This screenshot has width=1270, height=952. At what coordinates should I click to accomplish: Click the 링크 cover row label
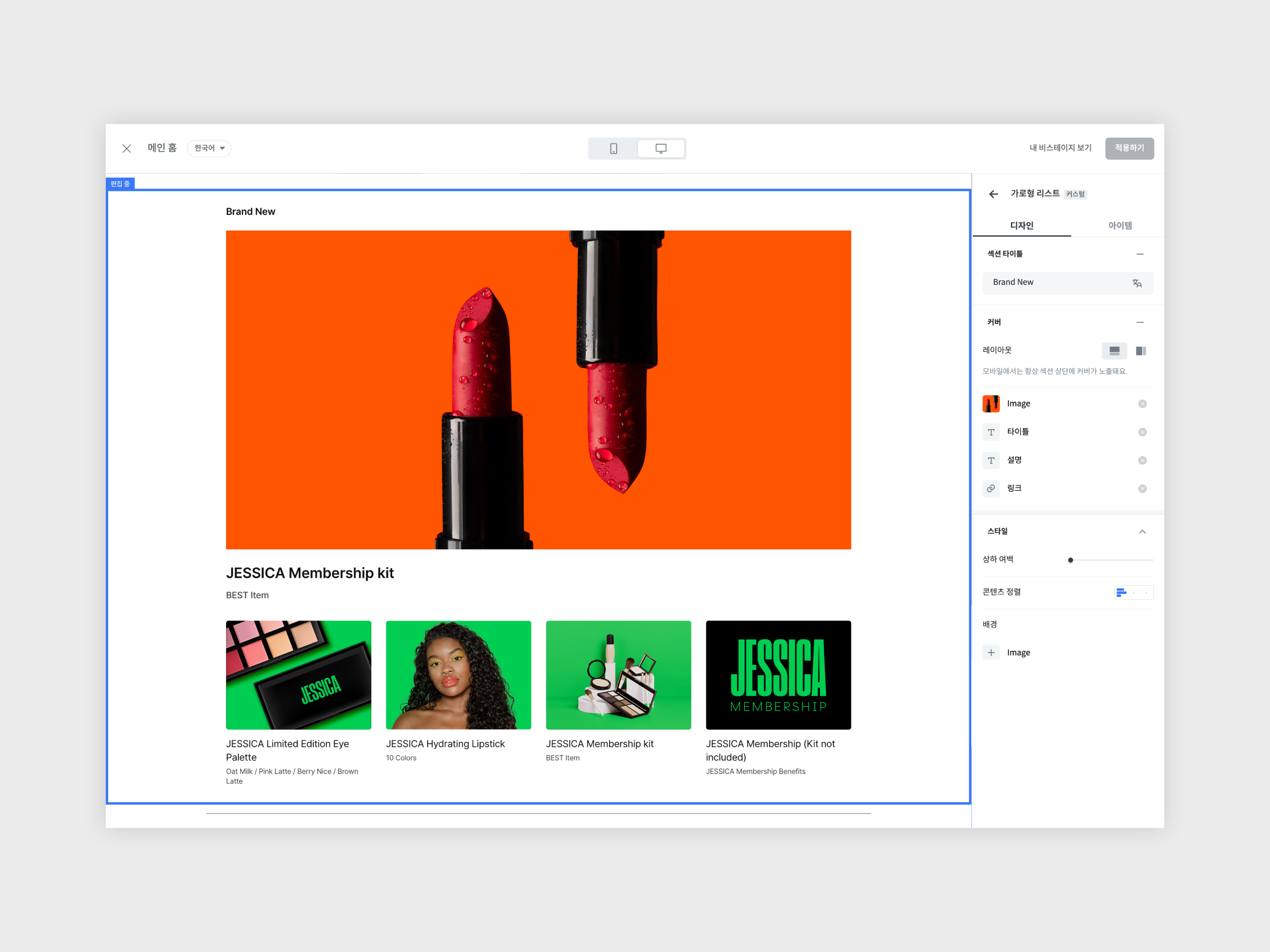coord(1014,488)
